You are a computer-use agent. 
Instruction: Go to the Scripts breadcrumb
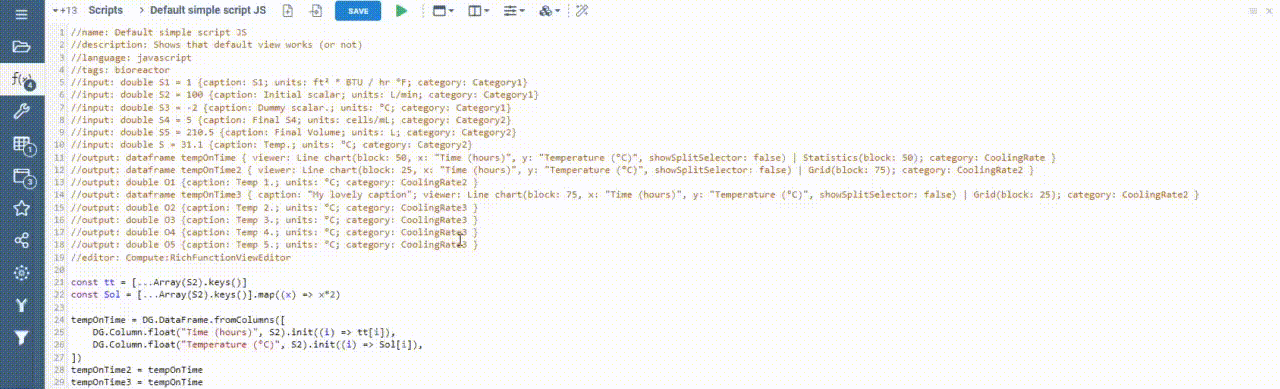point(105,10)
